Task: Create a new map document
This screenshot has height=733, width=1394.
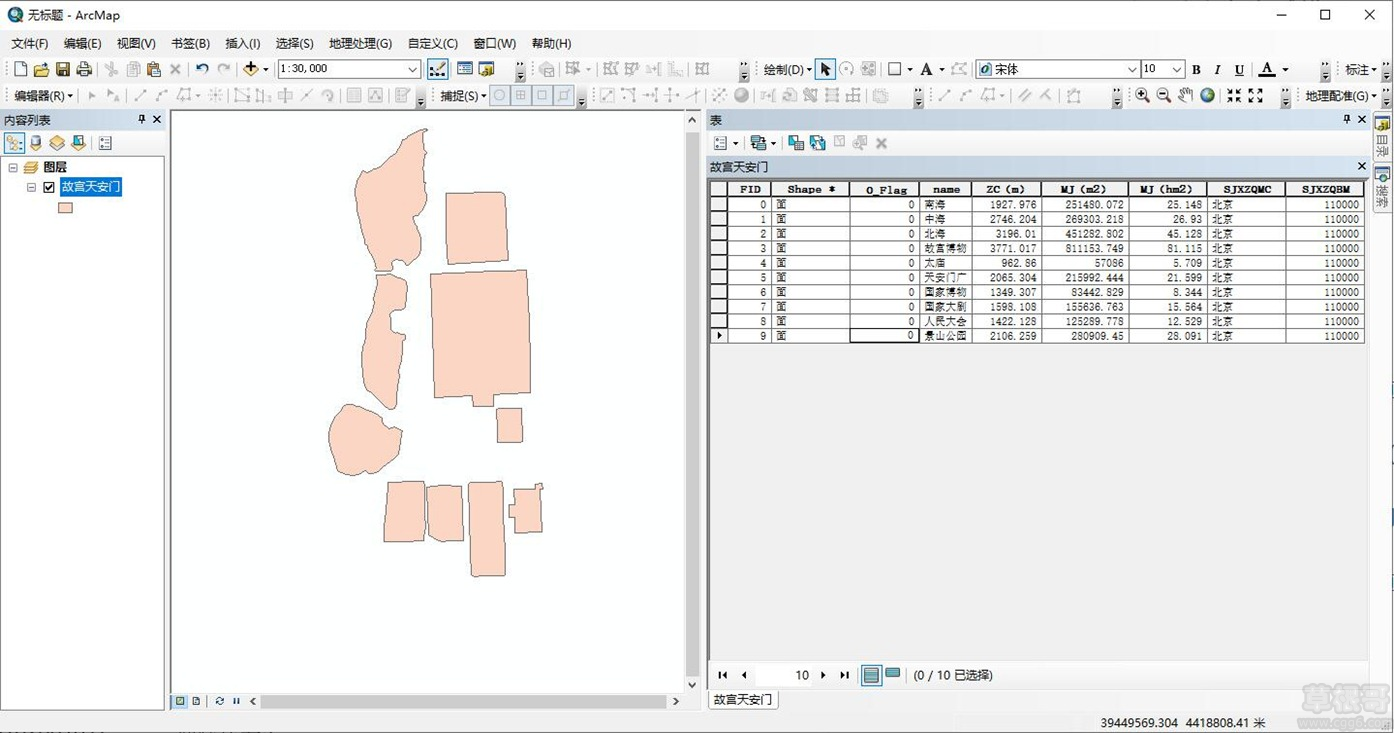Action: (20, 69)
